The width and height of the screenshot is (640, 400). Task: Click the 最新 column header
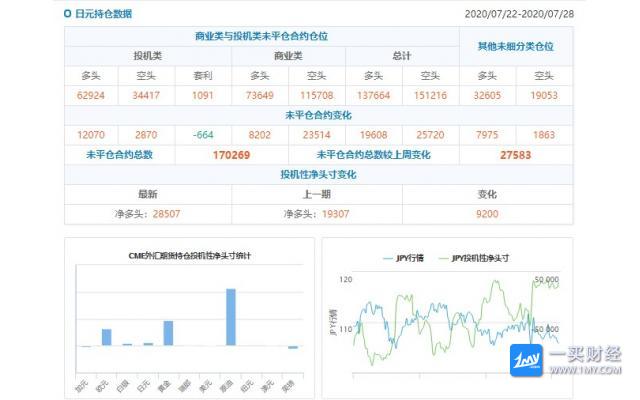click(148, 194)
